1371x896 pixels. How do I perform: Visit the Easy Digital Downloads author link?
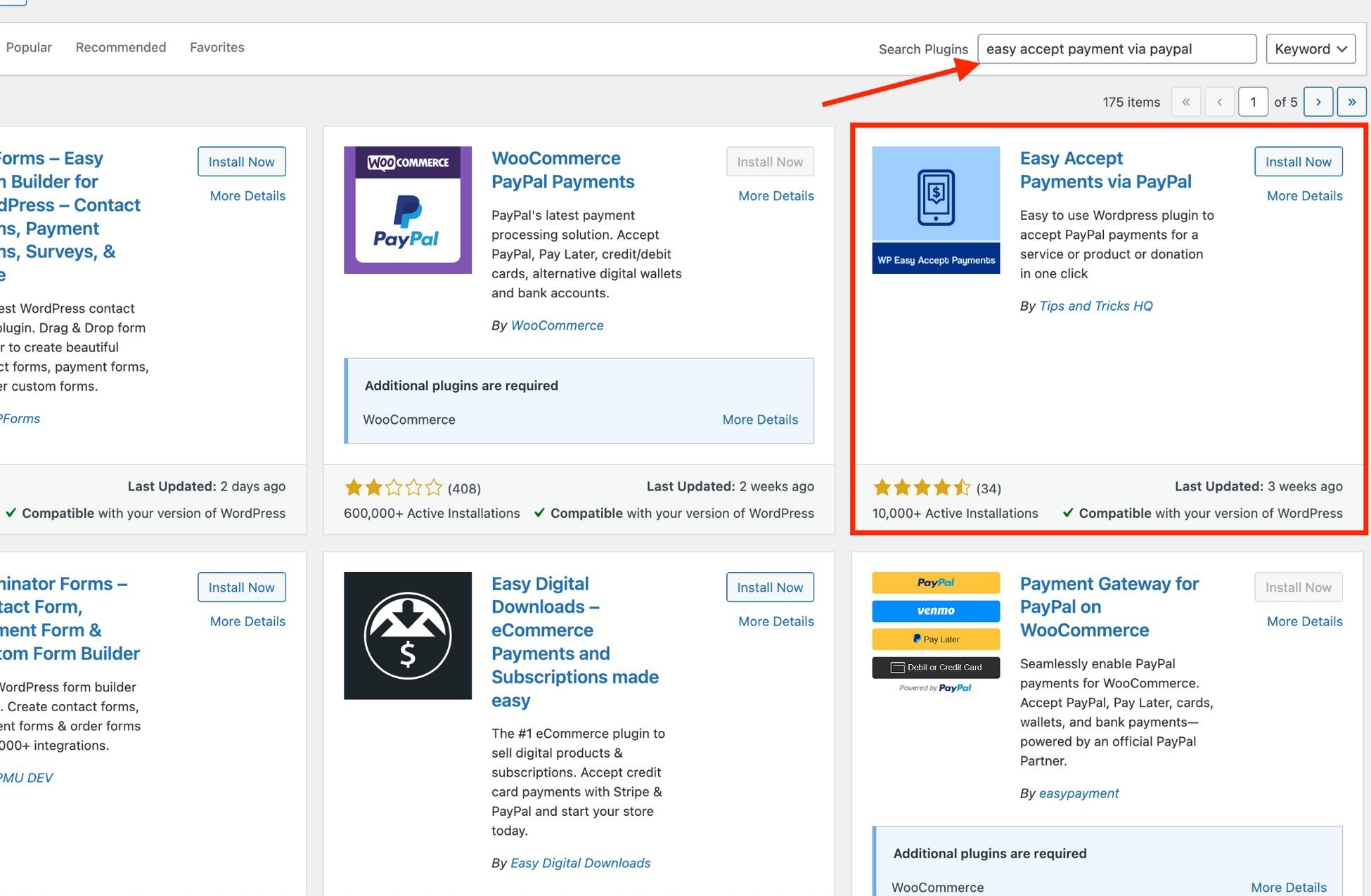[x=580, y=863]
